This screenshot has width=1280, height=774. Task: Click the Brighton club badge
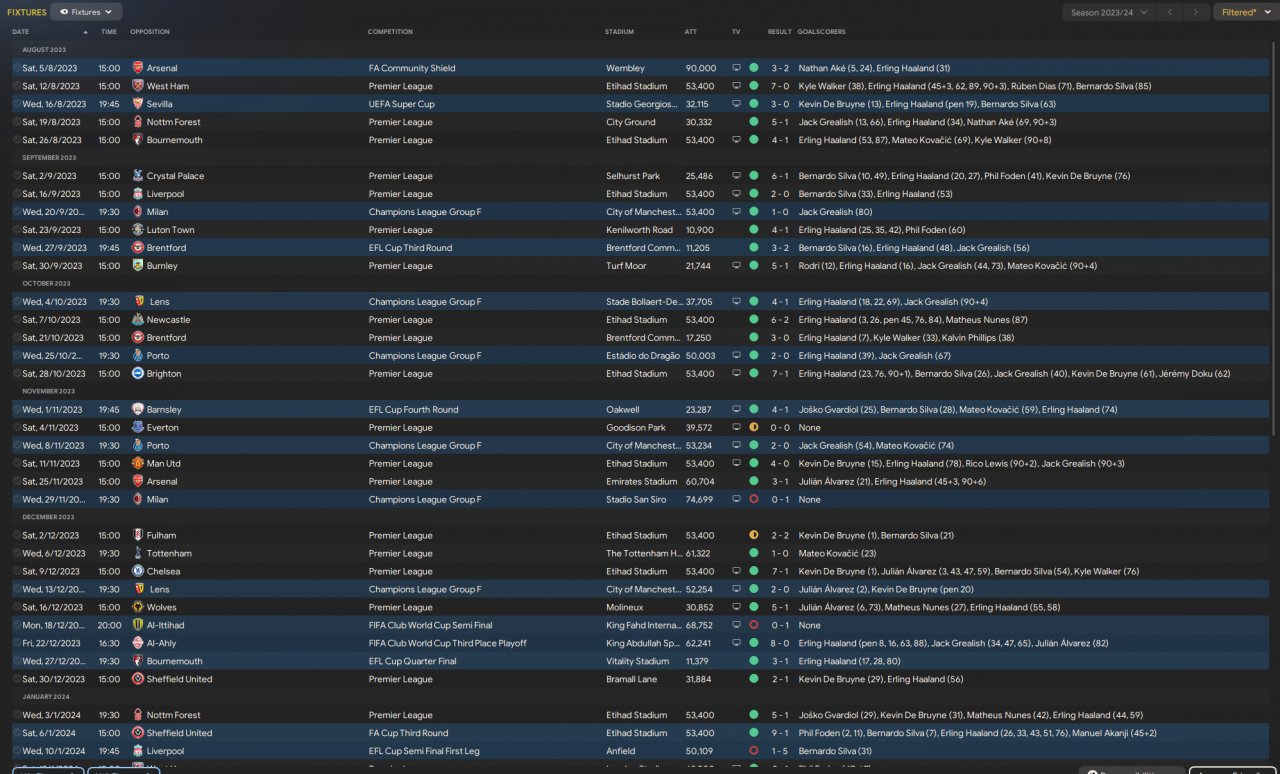[x=138, y=374]
